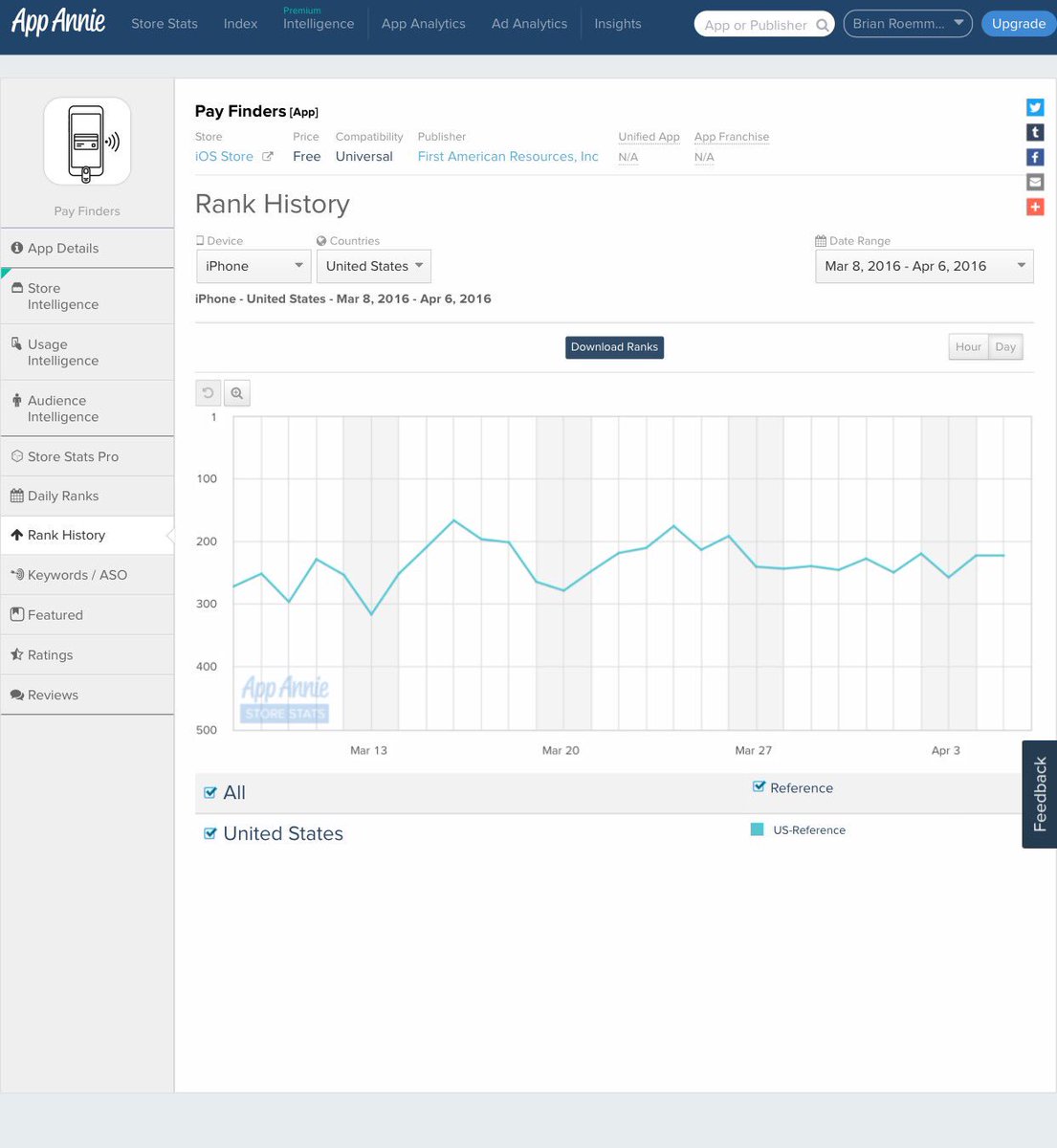
Task: Open more sharing options plus icon
Action: (1035, 207)
